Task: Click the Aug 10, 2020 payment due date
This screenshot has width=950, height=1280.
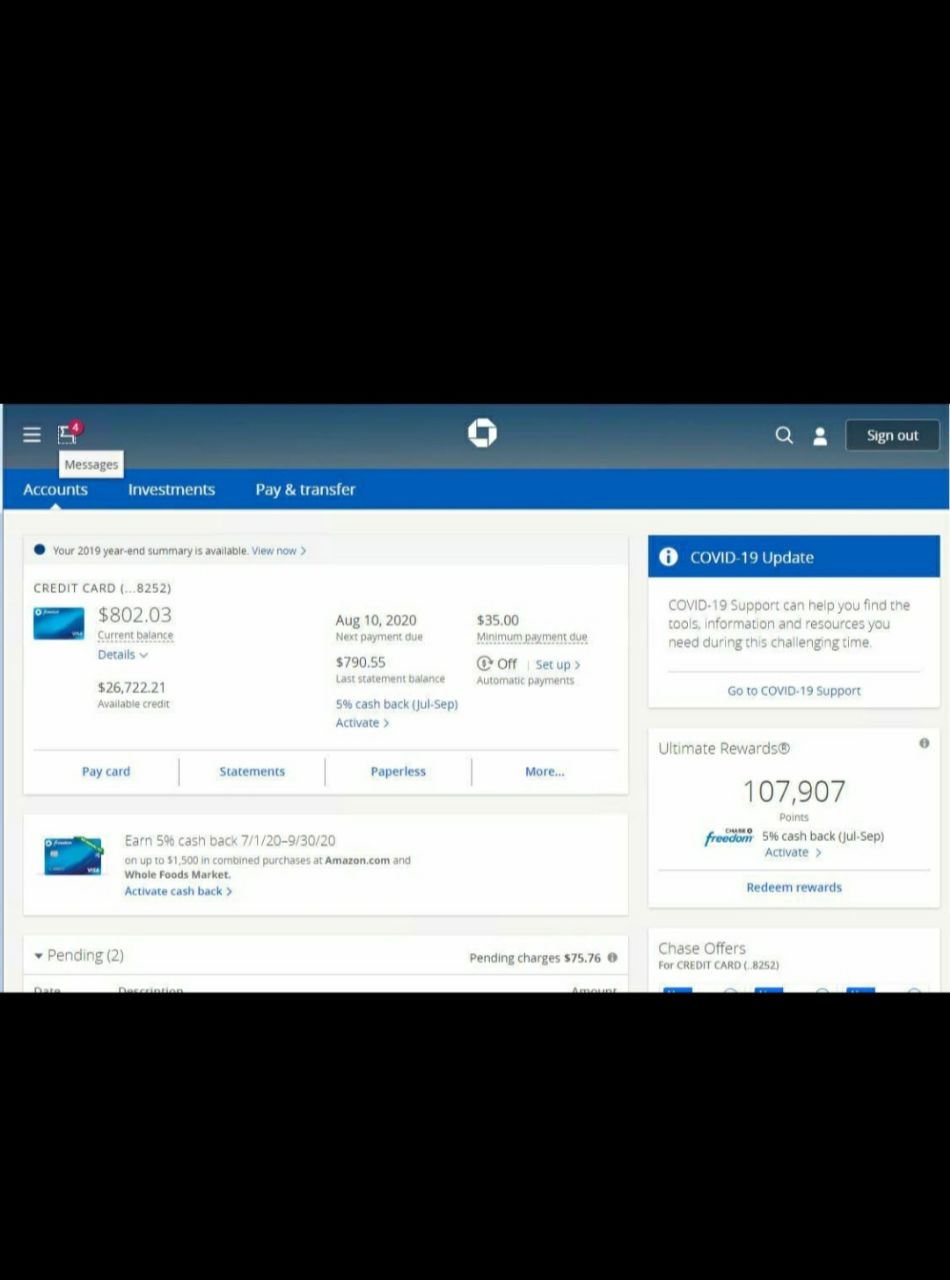Action: point(376,620)
